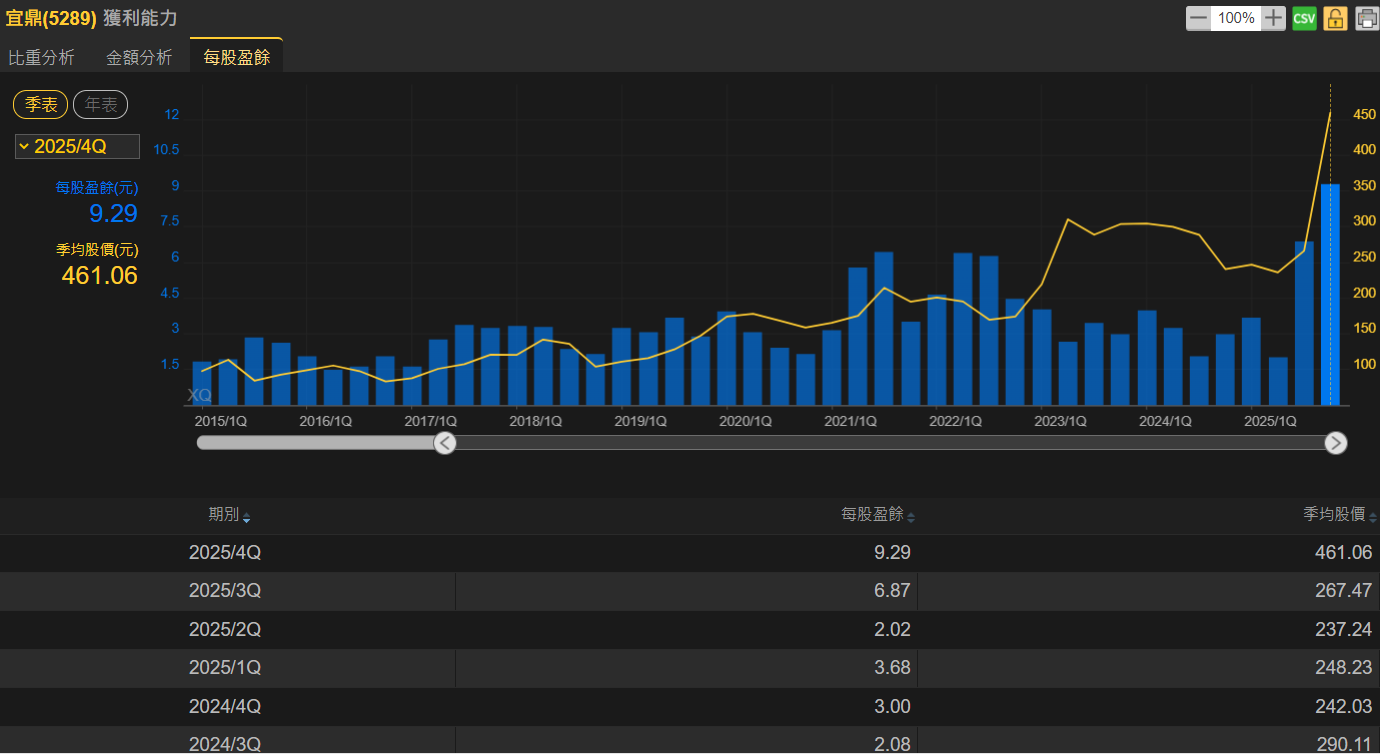The width and height of the screenshot is (1380, 754).
Task: Click the left arrow handle on chart range bar
Action: 445,443
